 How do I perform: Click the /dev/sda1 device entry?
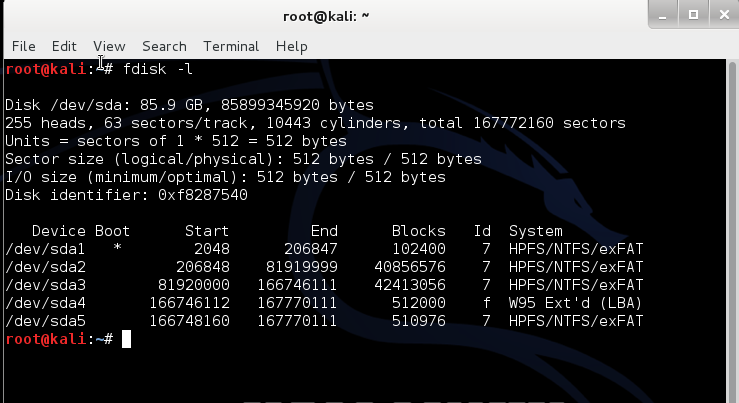pyautogui.click(x=45, y=249)
